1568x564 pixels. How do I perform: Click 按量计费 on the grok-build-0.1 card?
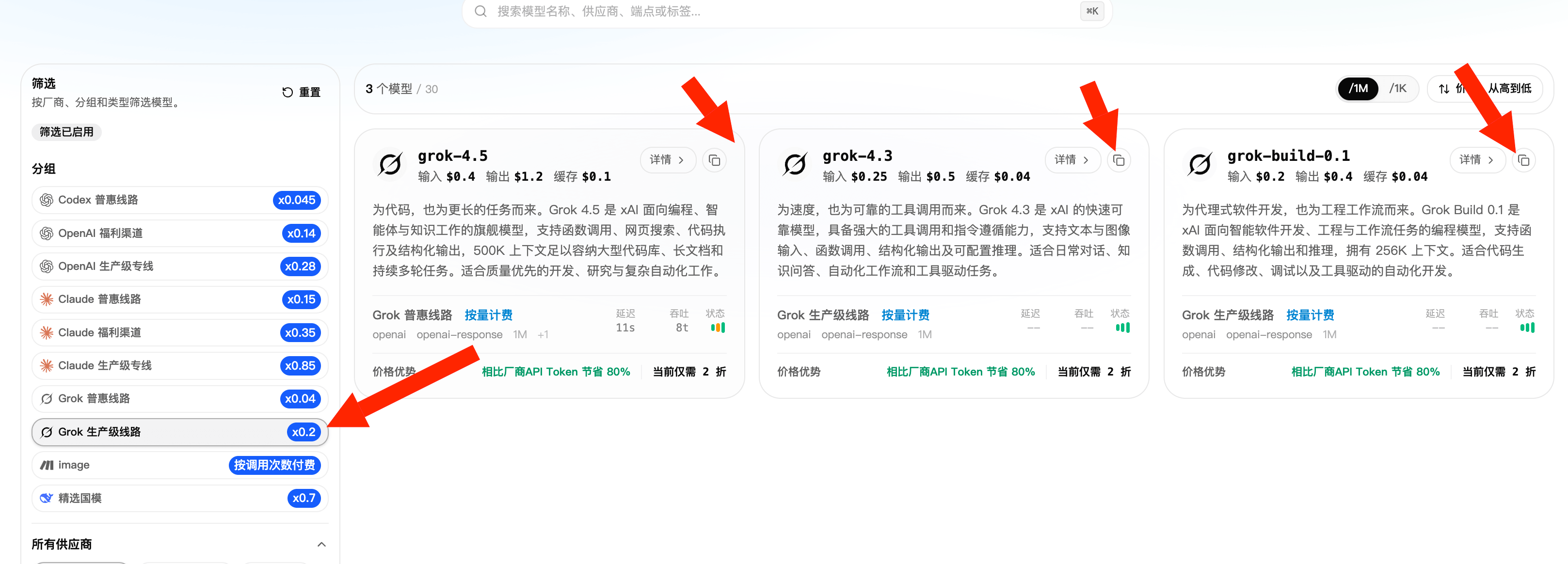tap(1310, 315)
